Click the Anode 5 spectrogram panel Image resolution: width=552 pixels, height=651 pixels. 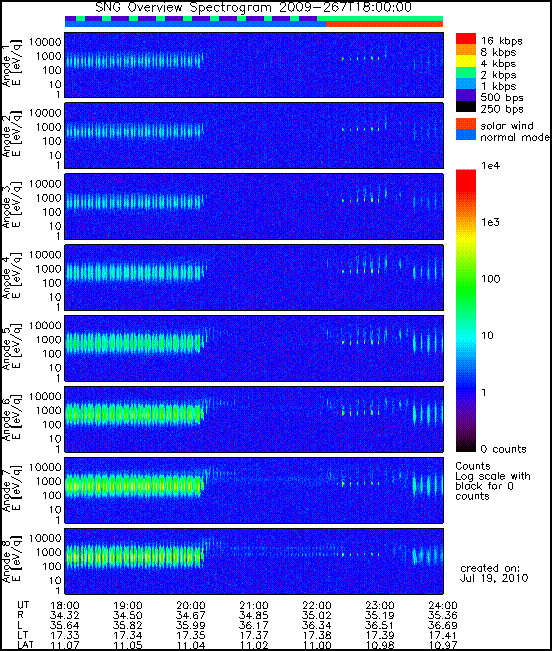tap(254, 348)
